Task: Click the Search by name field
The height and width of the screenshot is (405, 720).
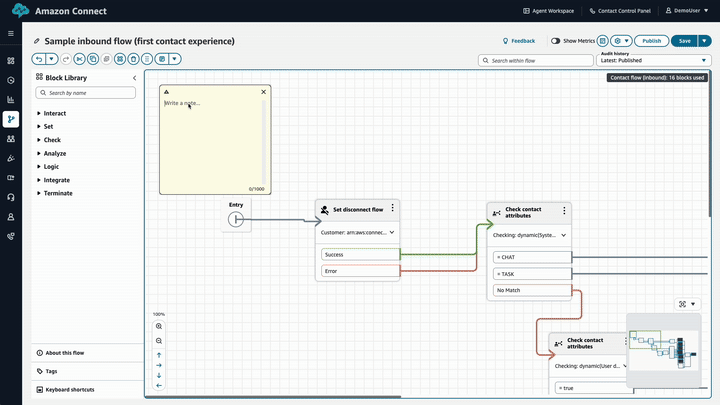Action: 86,93
